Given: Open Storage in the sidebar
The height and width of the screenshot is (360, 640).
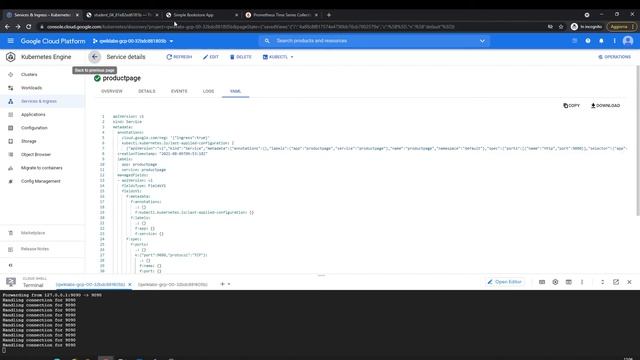Looking at the screenshot, I should [29, 141].
